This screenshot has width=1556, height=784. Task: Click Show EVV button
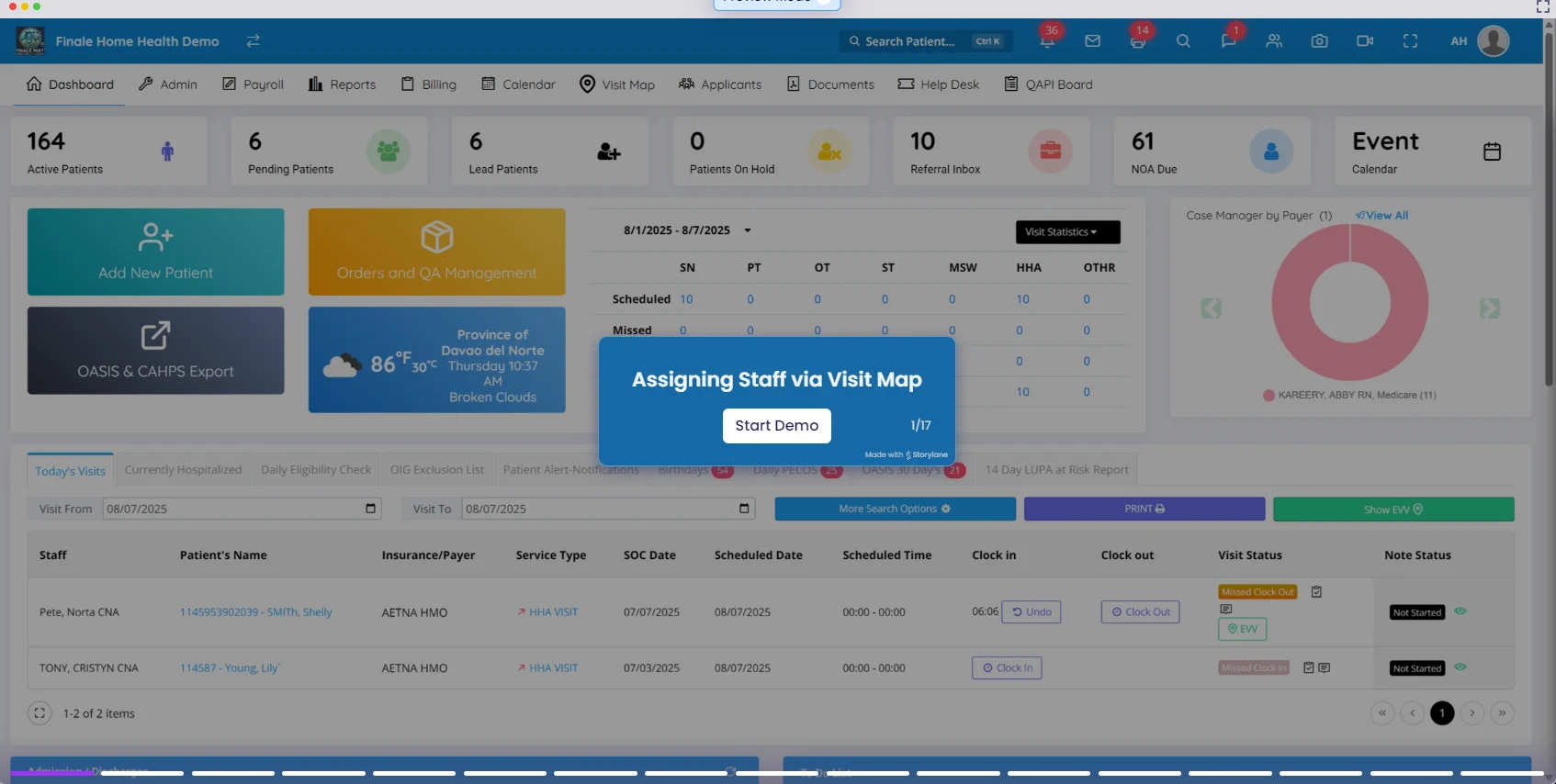click(x=1393, y=510)
